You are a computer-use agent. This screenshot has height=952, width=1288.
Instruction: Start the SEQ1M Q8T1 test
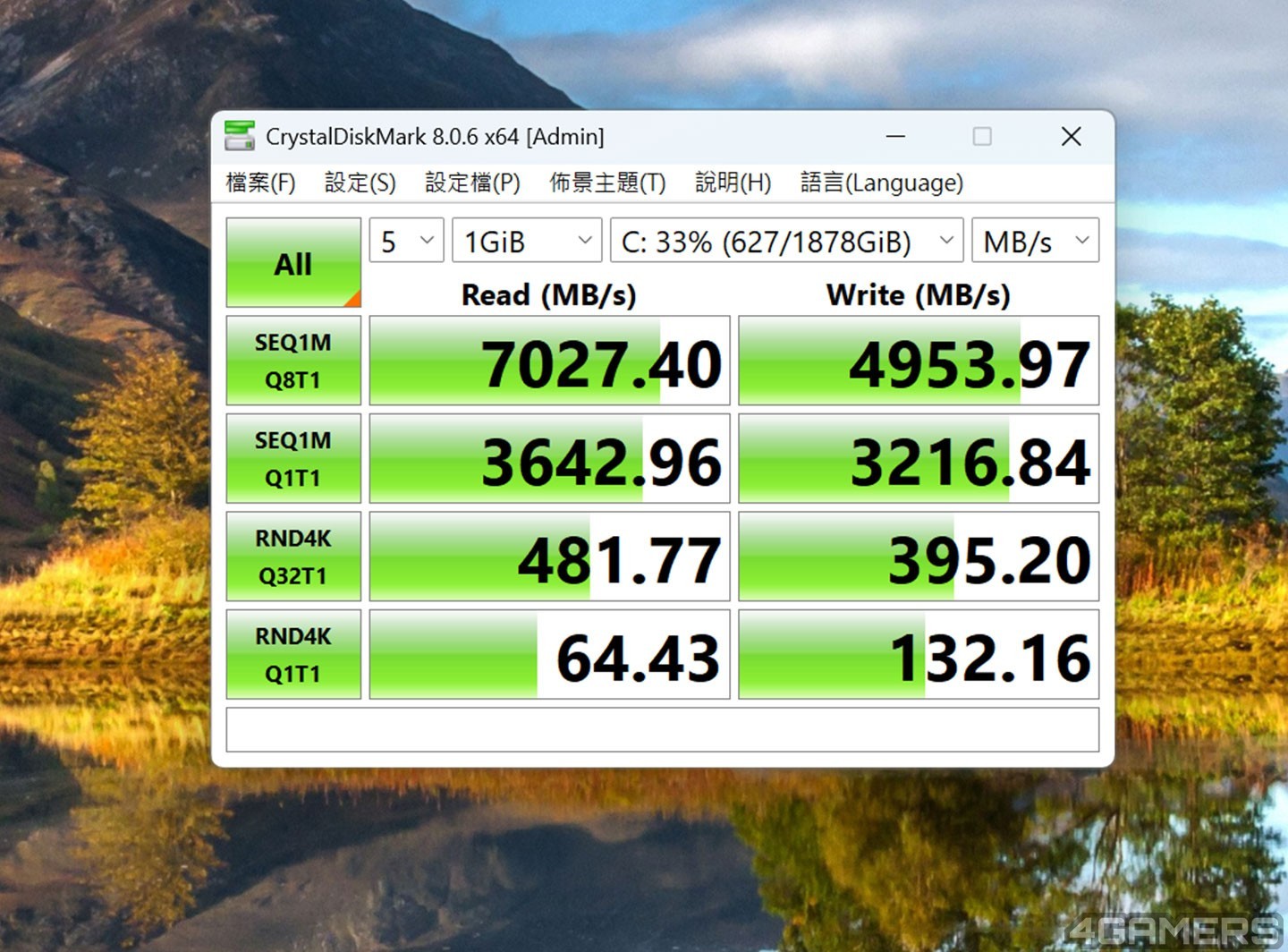293,361
